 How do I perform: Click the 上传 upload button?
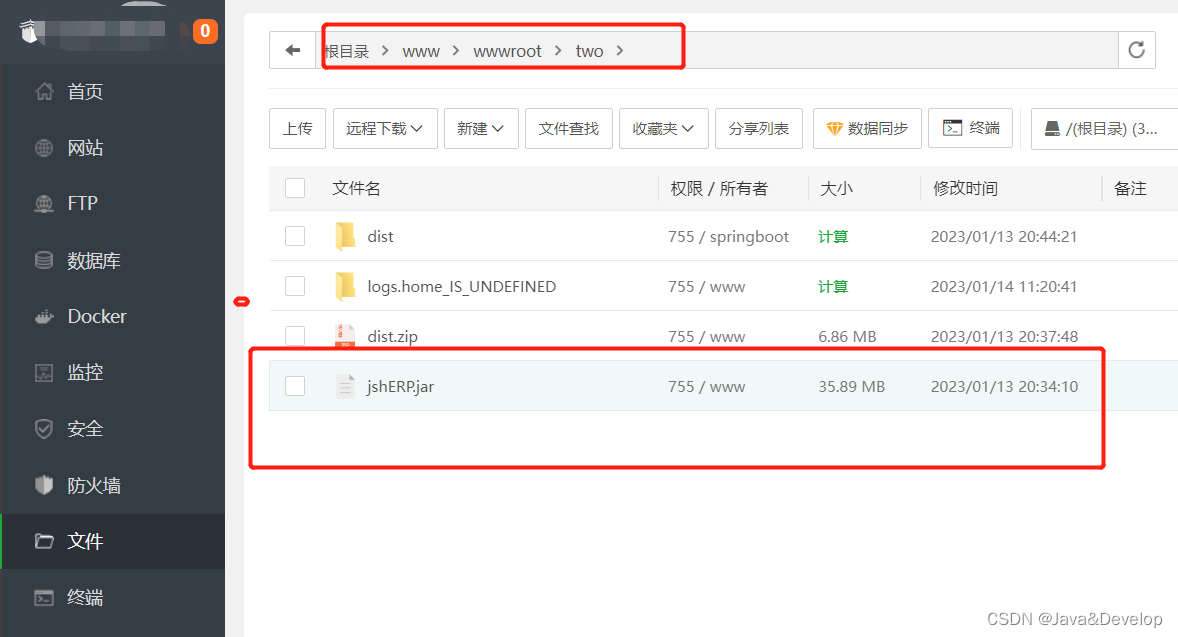click(298, 128)
